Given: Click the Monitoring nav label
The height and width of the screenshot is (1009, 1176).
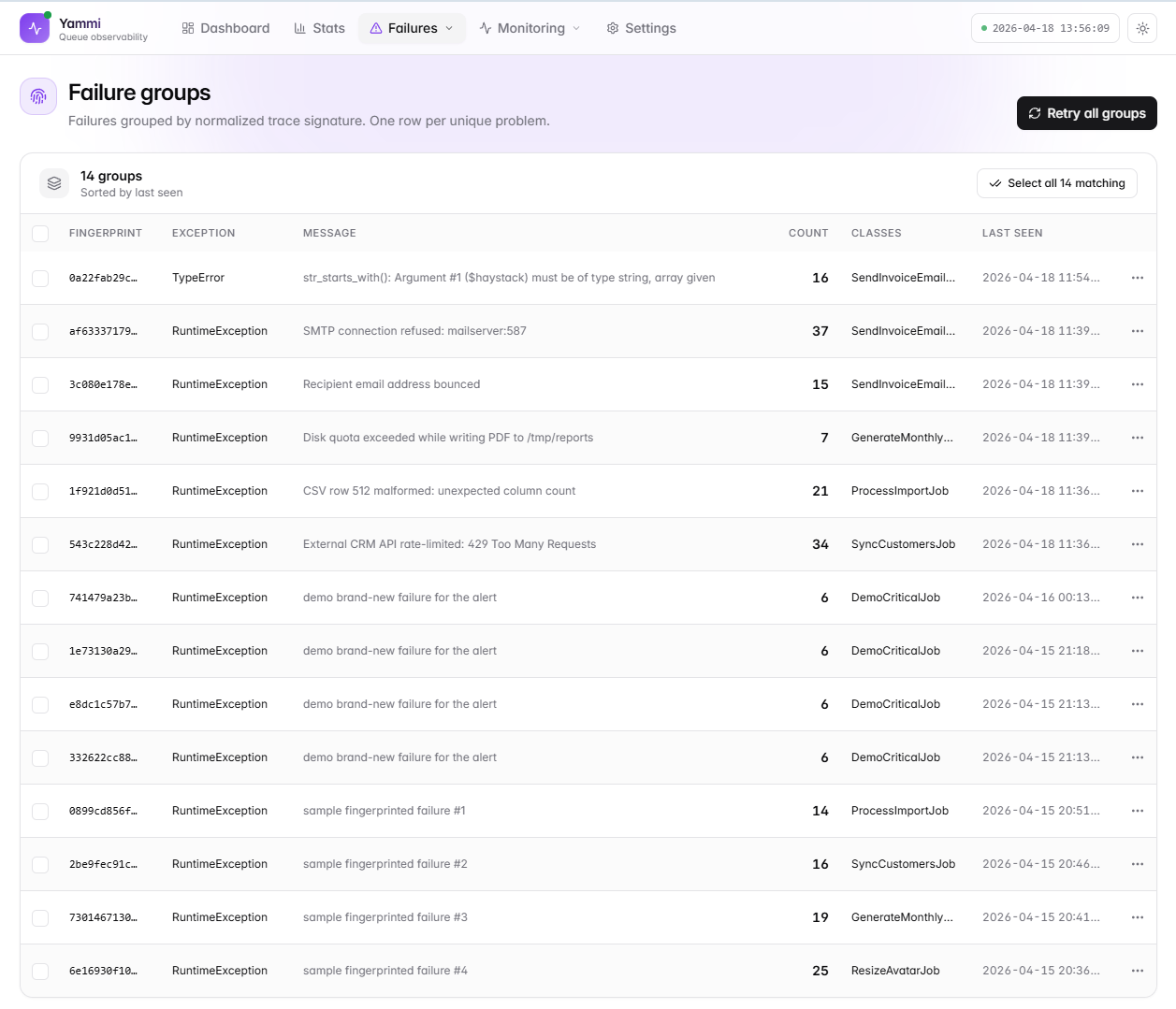Looking at the screenshot, I should point(531,28).
